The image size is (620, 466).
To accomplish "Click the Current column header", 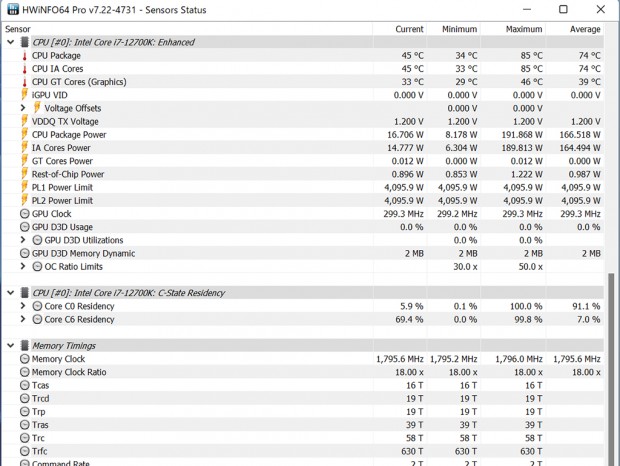I will point(409,30).
